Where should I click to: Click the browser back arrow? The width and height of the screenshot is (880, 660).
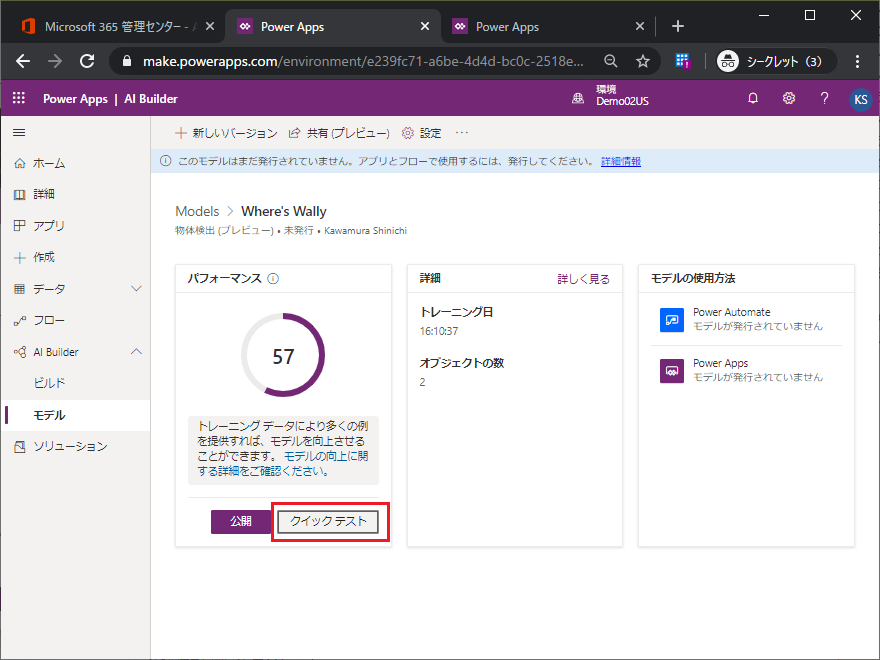click(x=23, y=61)
